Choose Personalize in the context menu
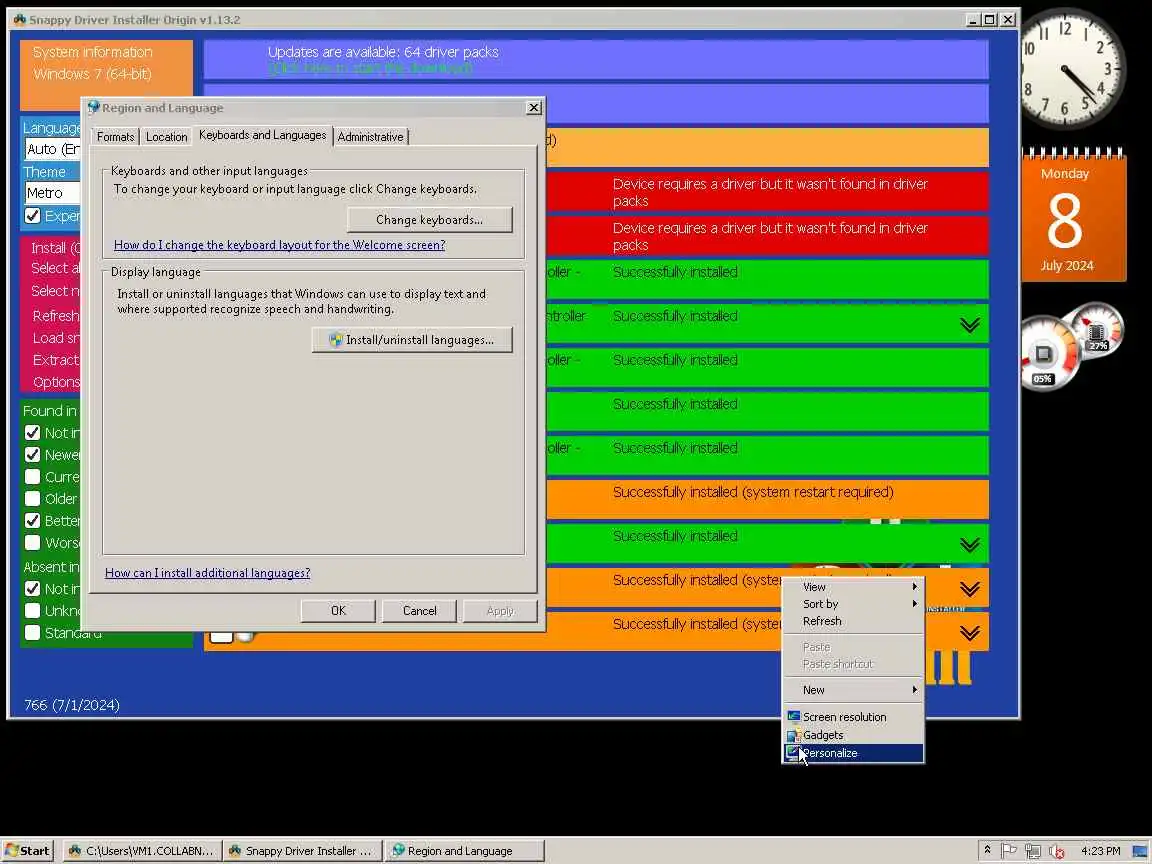1152x864 pixels. (852, 753)
